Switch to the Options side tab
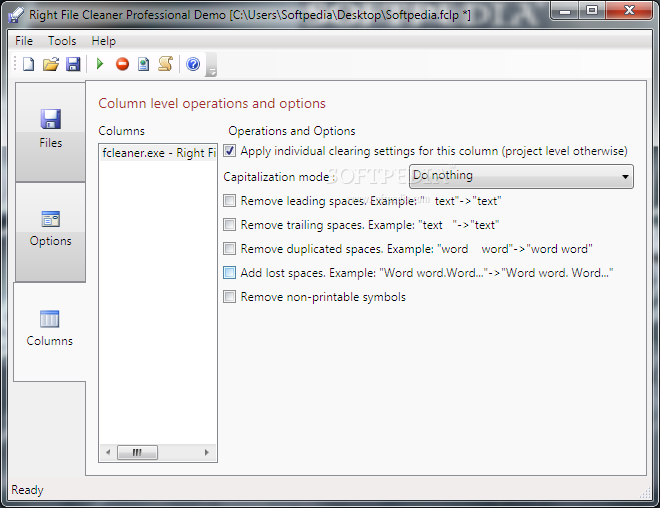This screenshot has height=508, width=660. [x=51, y=232]
